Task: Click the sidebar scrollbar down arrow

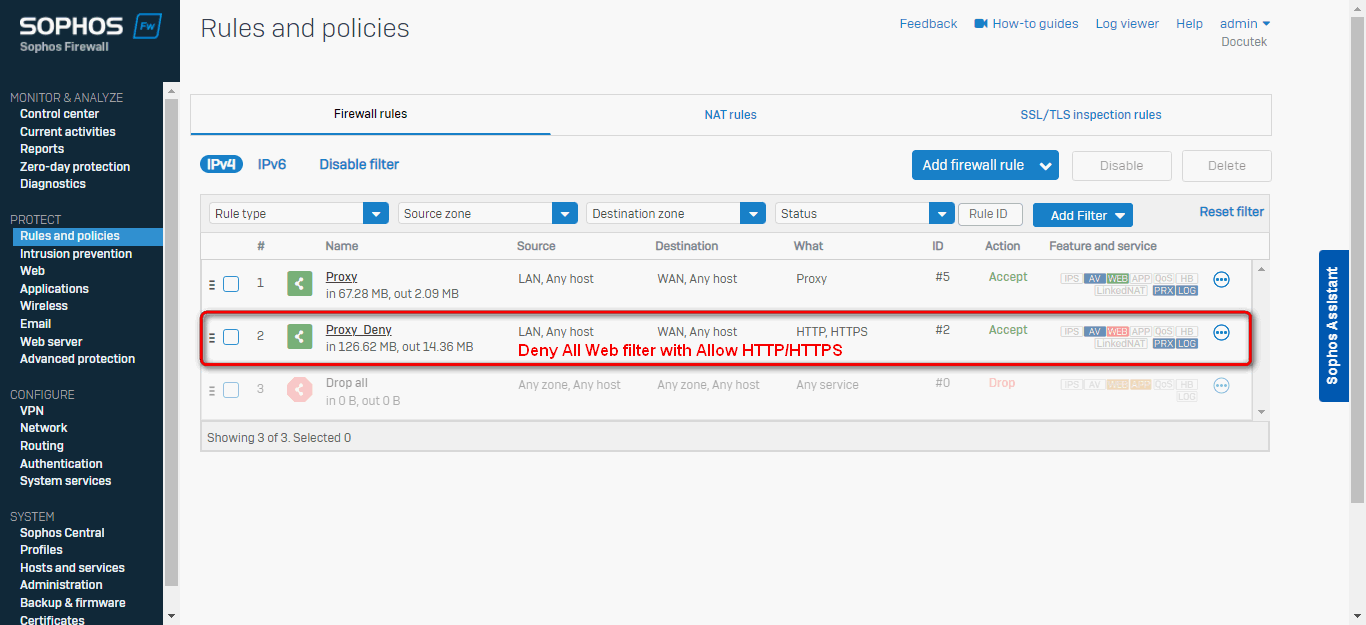Action: point(171,616)
